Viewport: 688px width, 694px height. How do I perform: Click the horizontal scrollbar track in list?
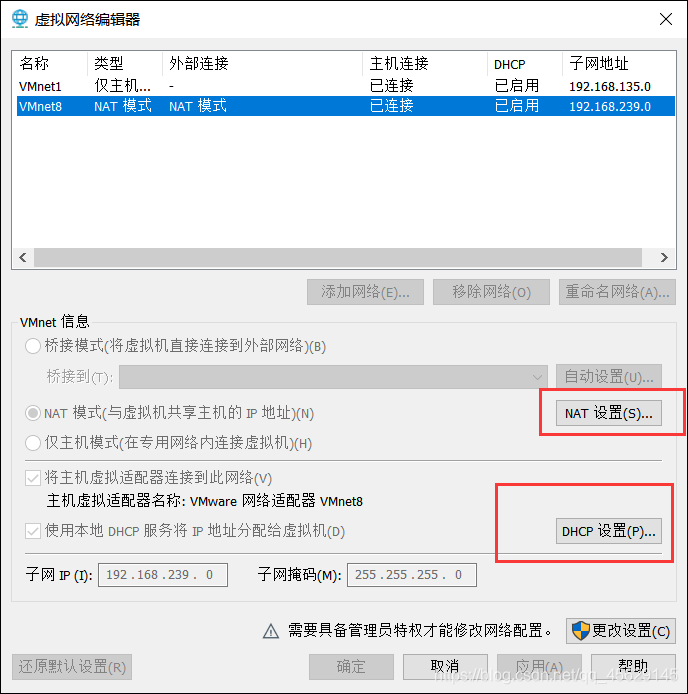[338, 257]
